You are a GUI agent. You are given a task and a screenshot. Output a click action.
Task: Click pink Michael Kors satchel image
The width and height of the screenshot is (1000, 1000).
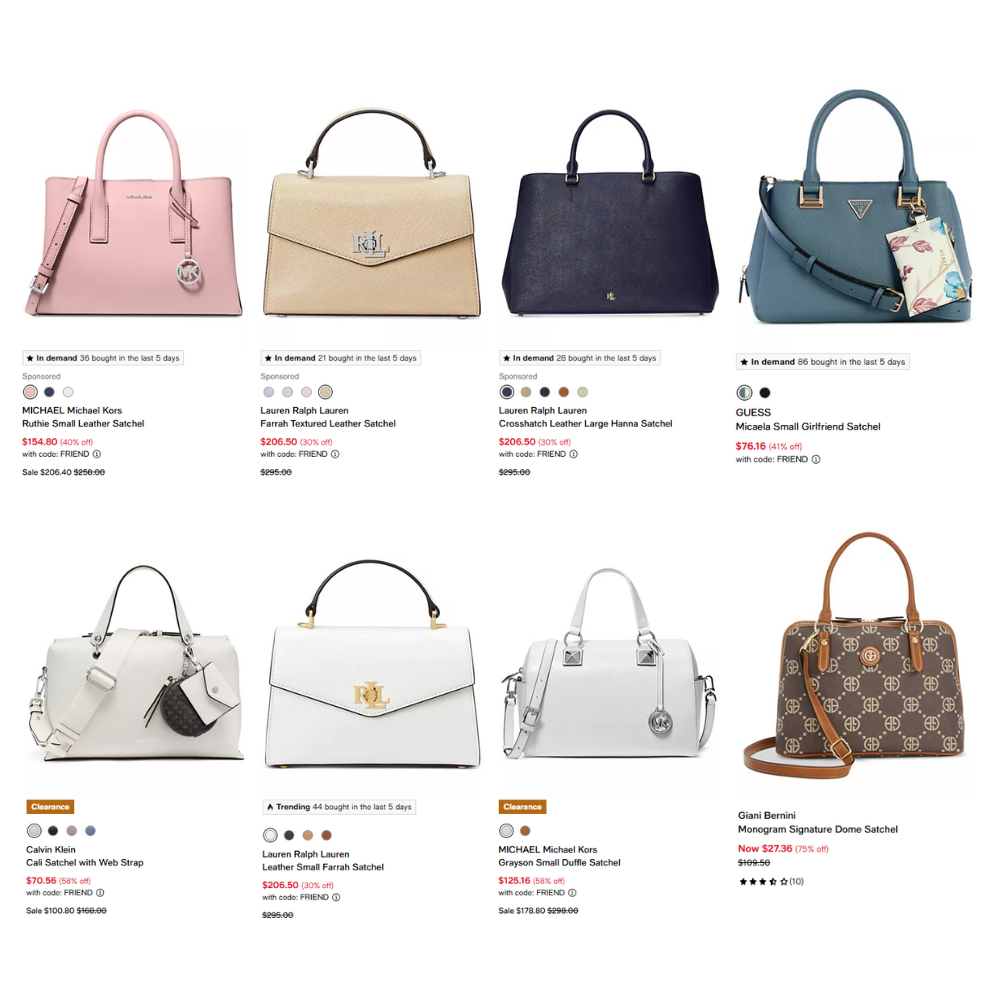(x=134, y=214)
